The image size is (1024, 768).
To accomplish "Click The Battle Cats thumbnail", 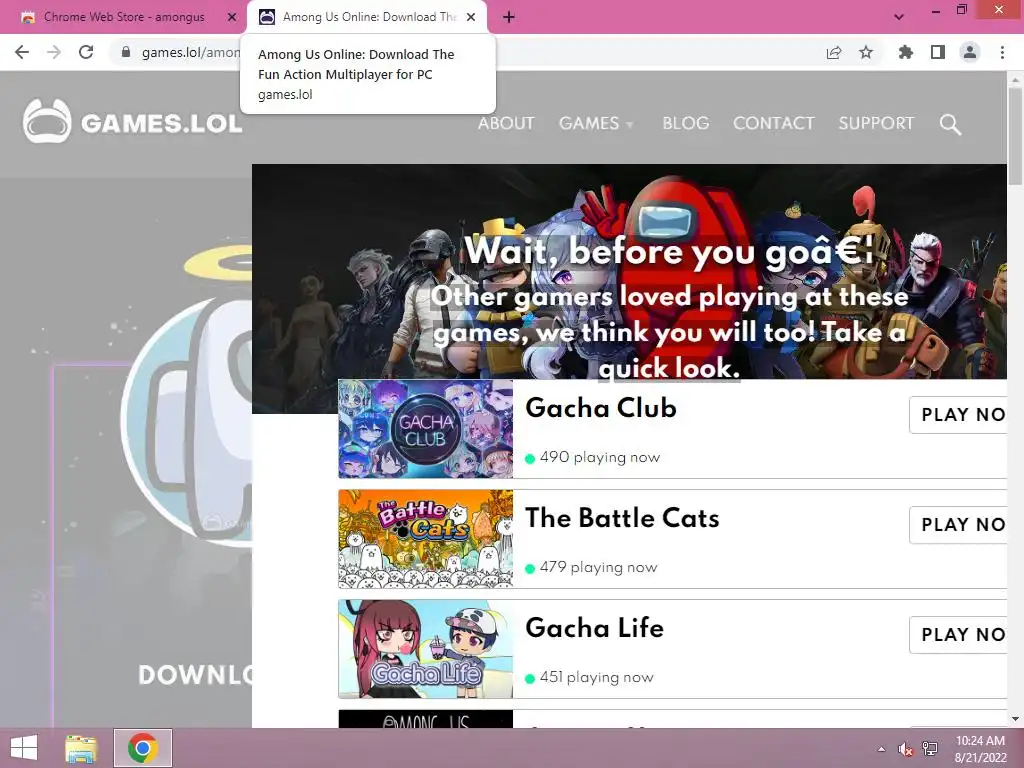I will (x=426, y=539).
